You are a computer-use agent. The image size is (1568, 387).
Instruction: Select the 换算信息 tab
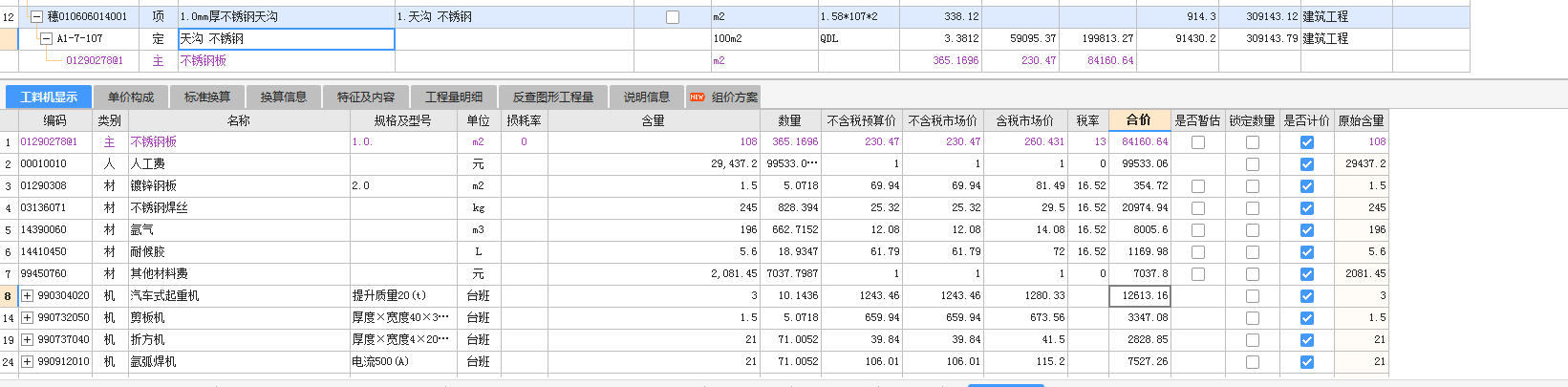click(x=284, y=97)
